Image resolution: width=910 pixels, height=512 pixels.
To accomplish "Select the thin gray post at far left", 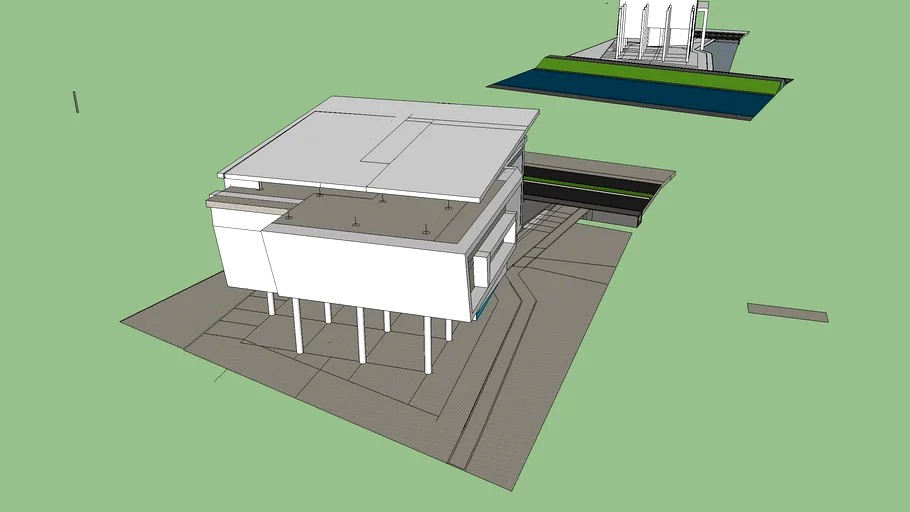I will (76, 102).
